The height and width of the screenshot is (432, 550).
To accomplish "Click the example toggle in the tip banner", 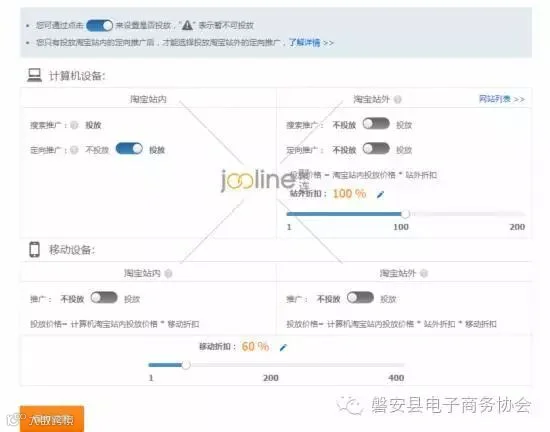I will click(100, 25).
